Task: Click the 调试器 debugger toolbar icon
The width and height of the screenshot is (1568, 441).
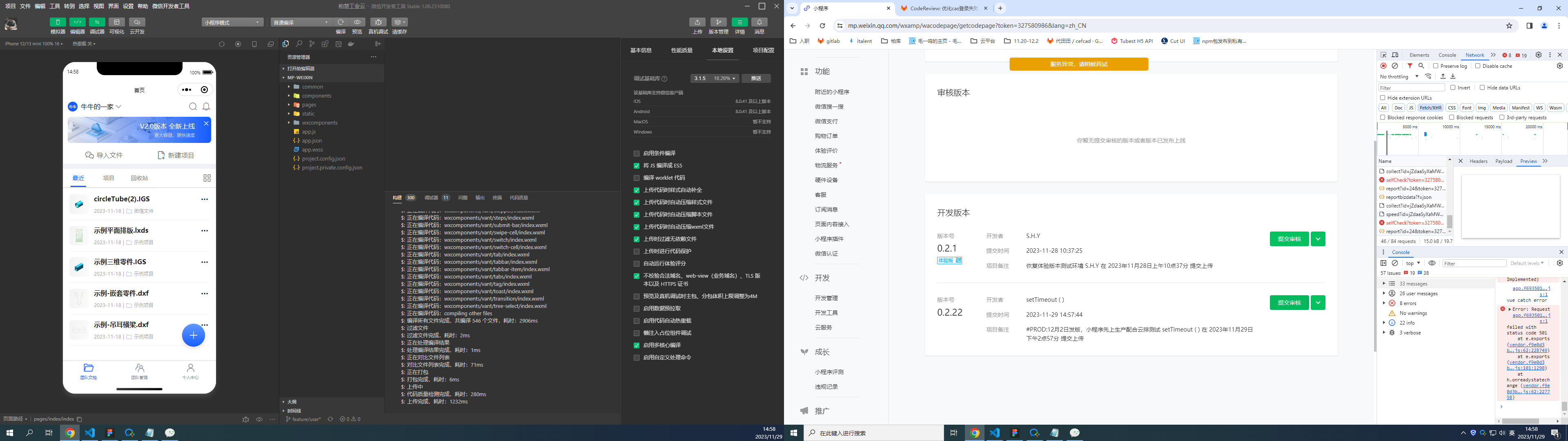Action: click(97, 22)
